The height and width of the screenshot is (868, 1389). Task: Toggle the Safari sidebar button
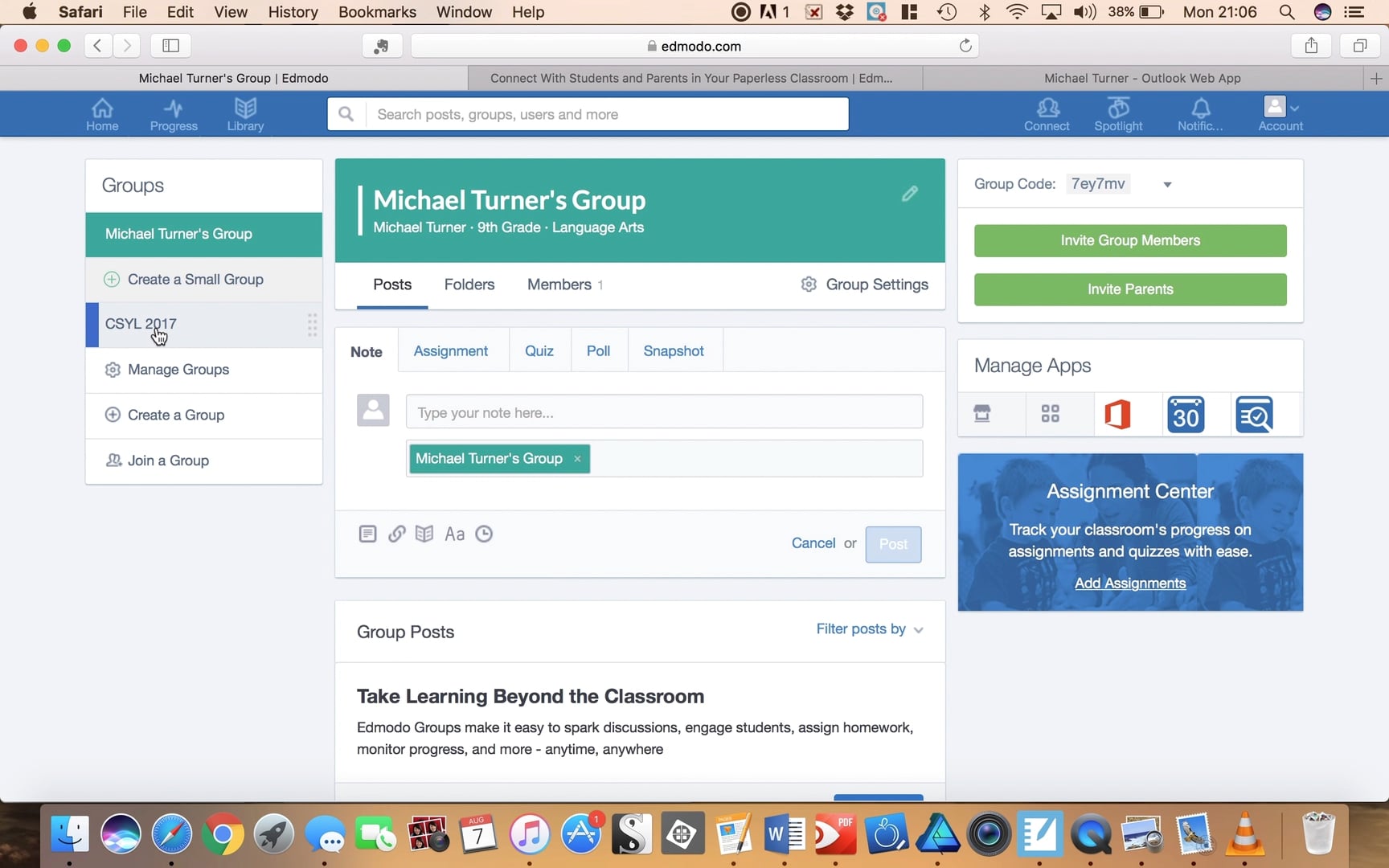170,46
